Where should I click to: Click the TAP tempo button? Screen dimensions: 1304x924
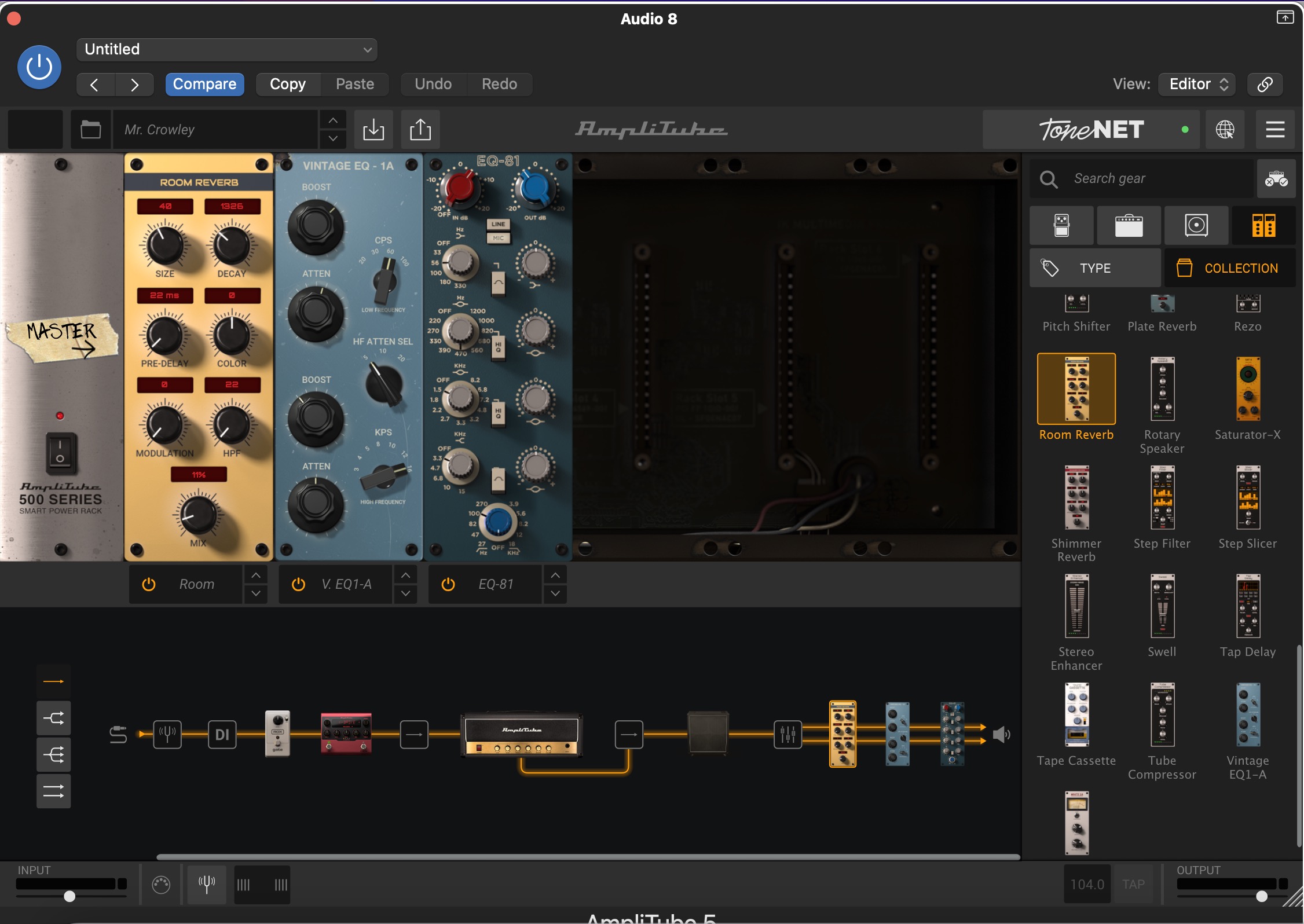pyautogui.click(x=1133, y=884)
